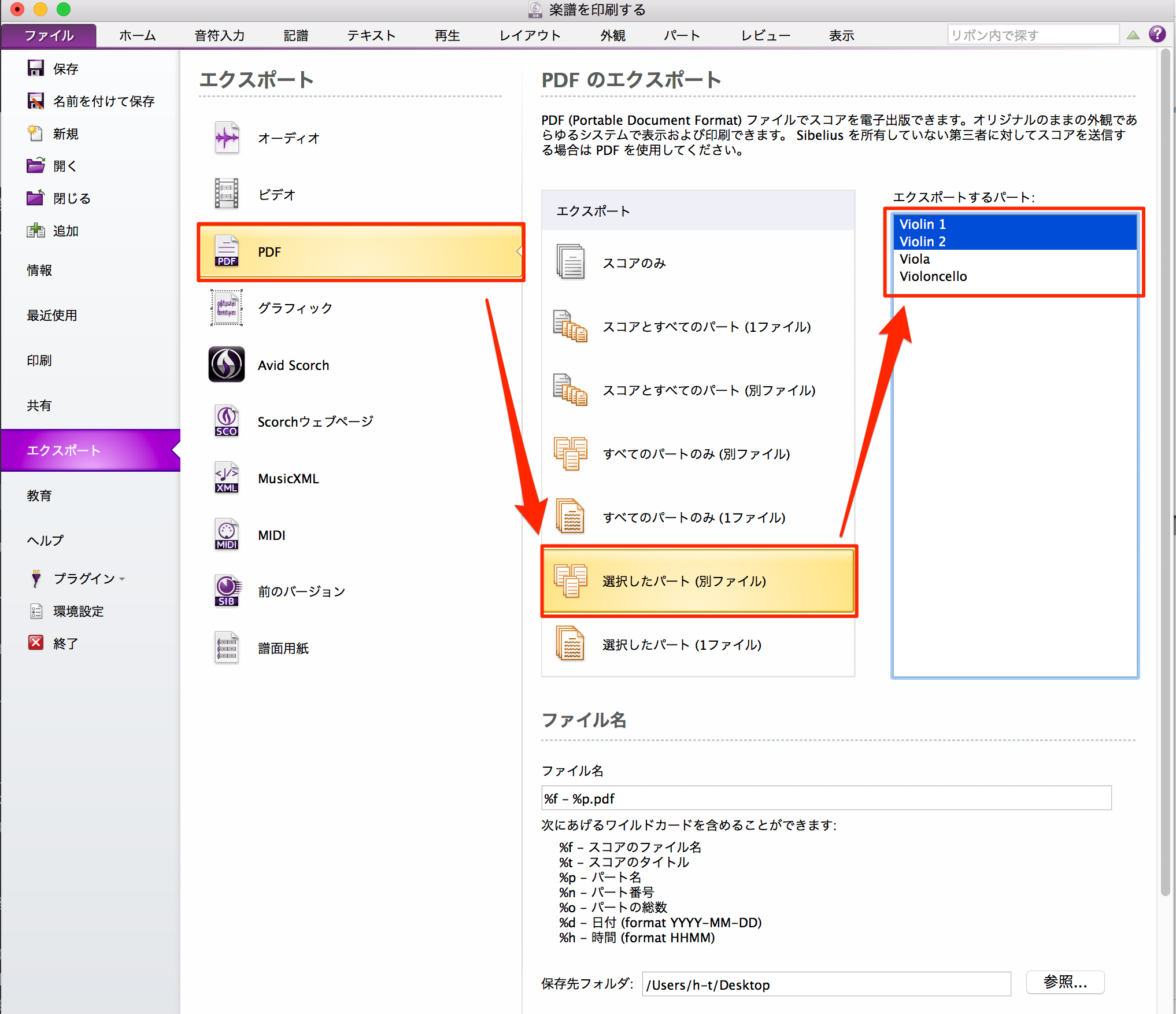
Task: Select Violoncello in parts list
Action: tap(1015, 276)
